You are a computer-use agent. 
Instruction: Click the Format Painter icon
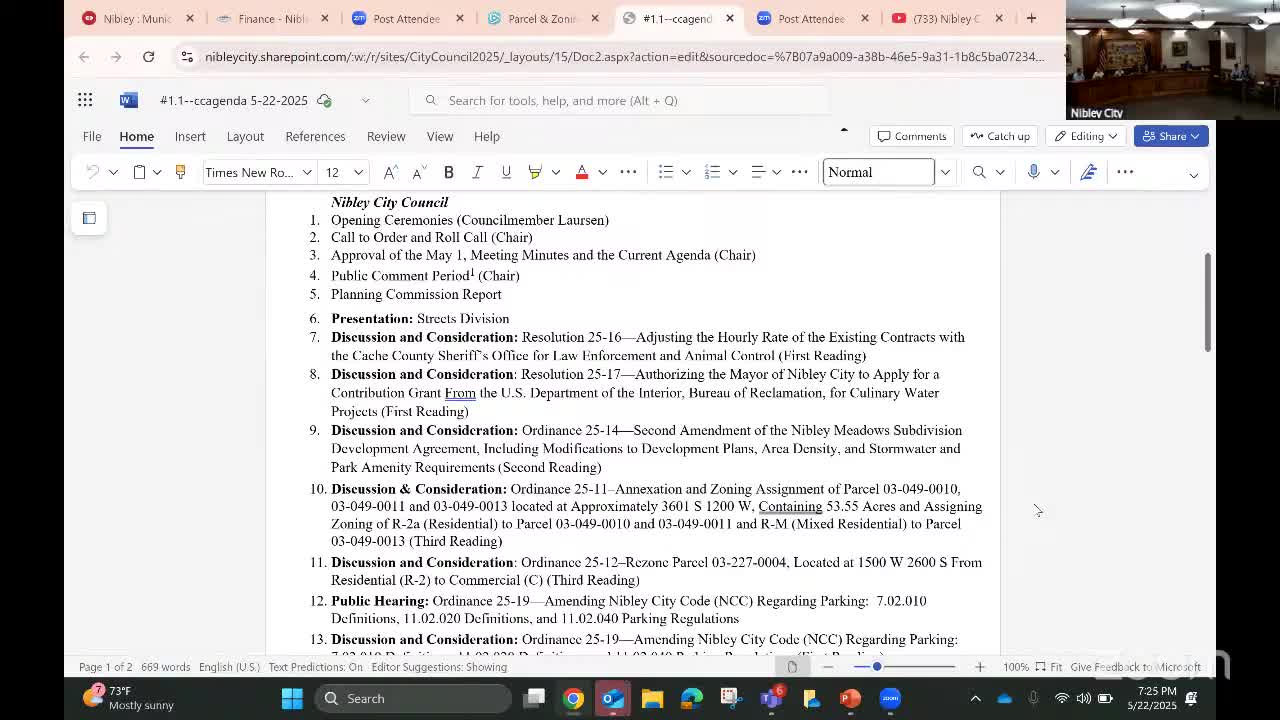click(180, 172)
